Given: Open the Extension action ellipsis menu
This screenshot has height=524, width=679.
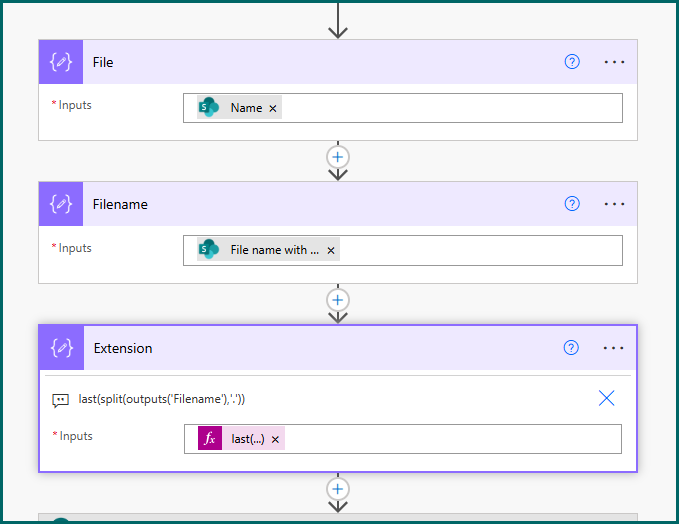Looking at the screenshot, I should (x=613, y=348).
